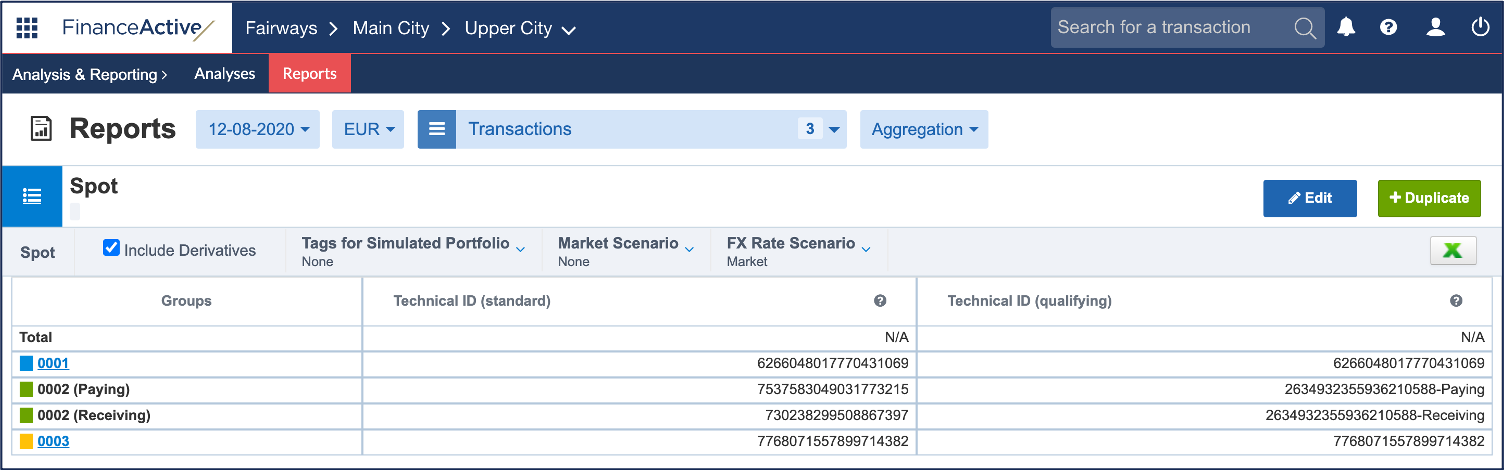The height and width of the screenshot is (470, 1504).
Task: Open the help question mark icon
Action: 1388,28
